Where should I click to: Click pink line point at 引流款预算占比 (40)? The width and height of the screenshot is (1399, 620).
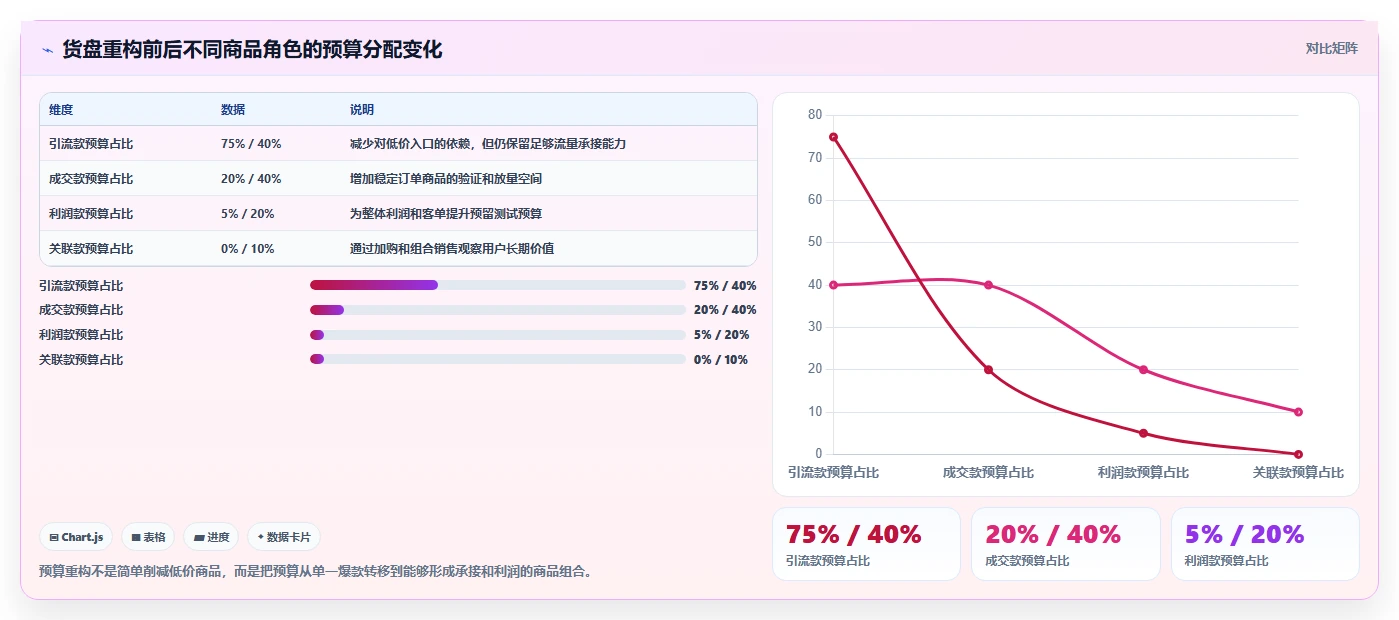[833, 285]
